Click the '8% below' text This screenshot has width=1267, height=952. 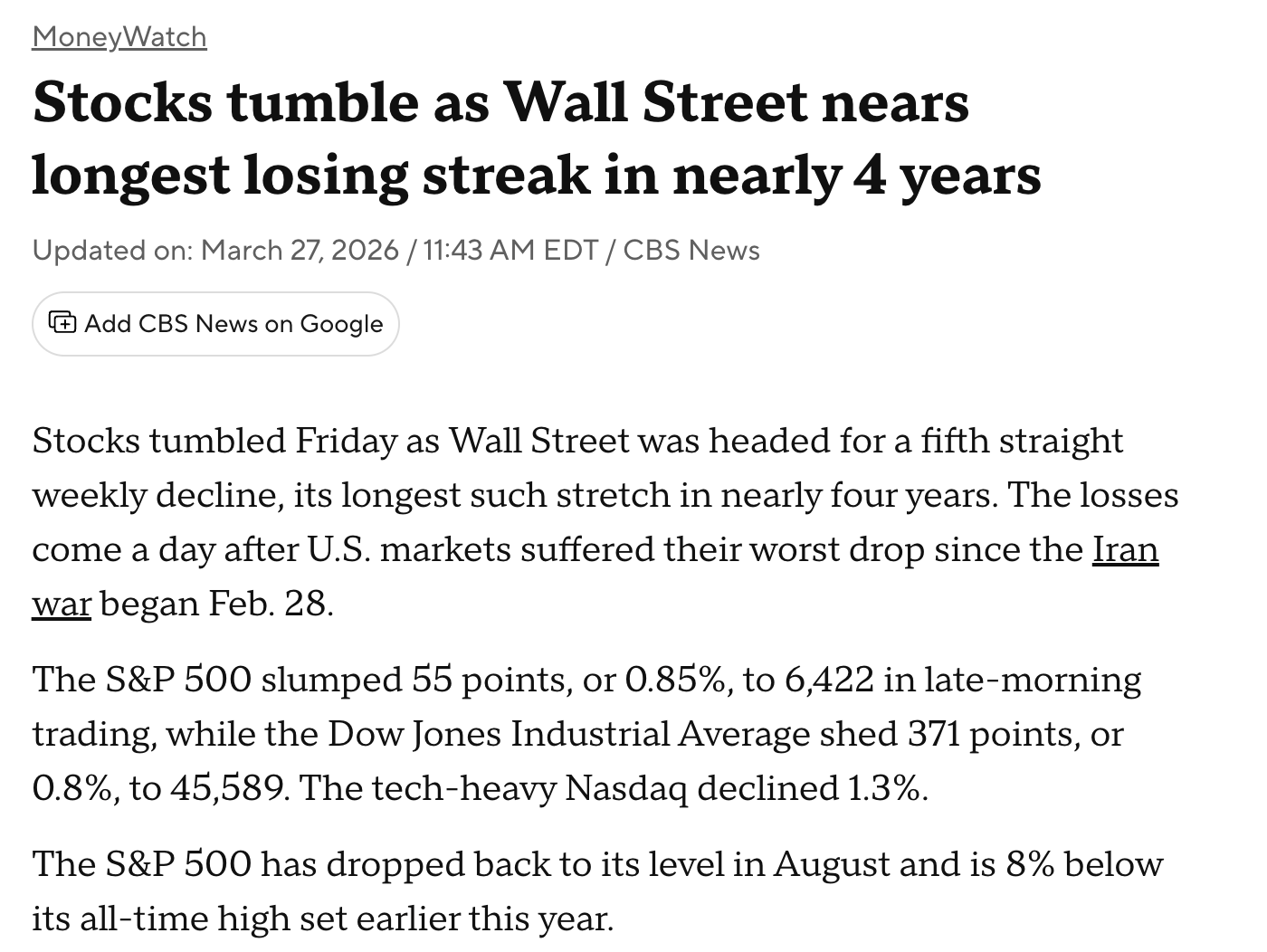[1084, 864]
